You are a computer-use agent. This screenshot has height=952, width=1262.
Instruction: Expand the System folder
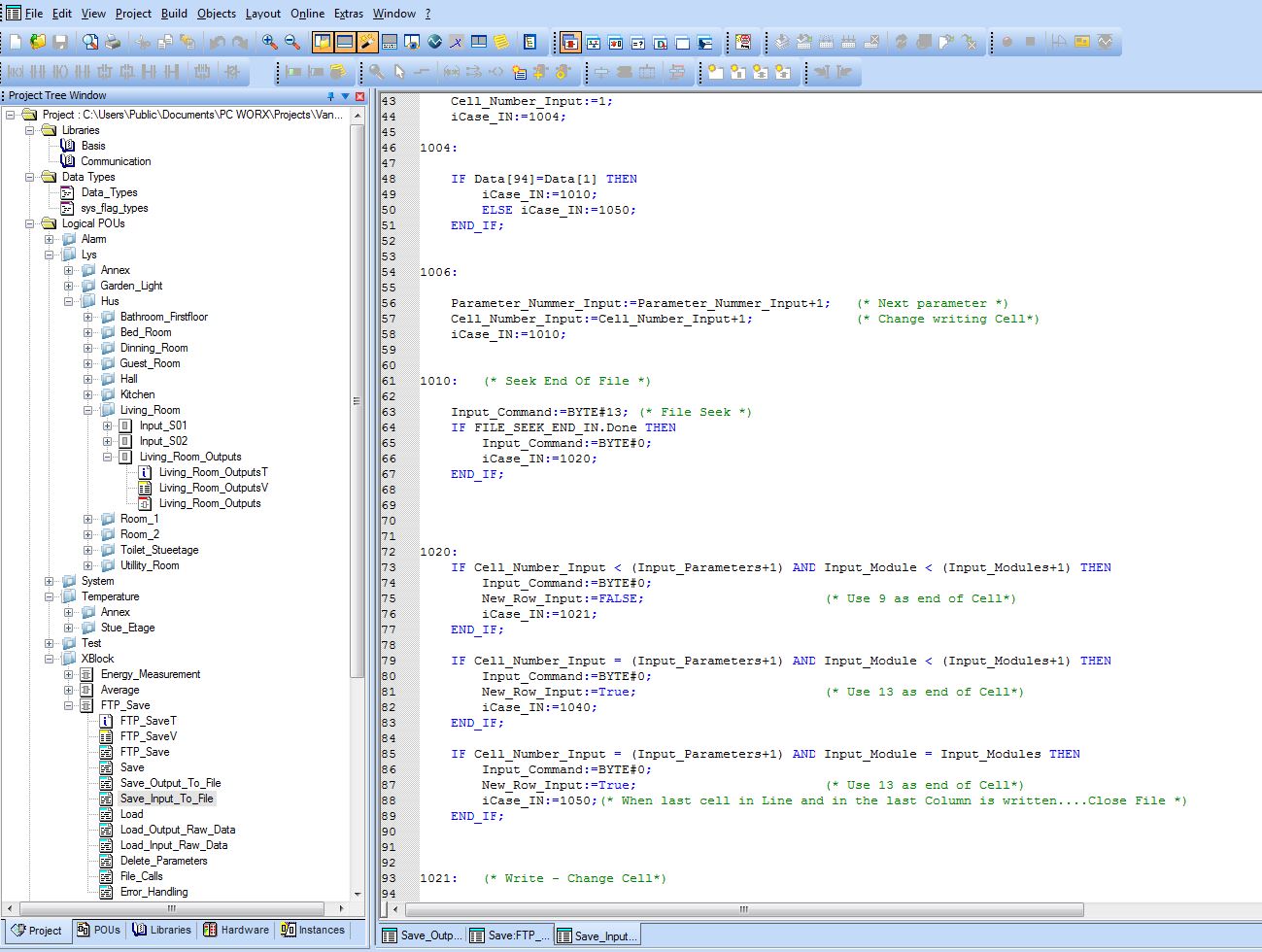[50, 581]
